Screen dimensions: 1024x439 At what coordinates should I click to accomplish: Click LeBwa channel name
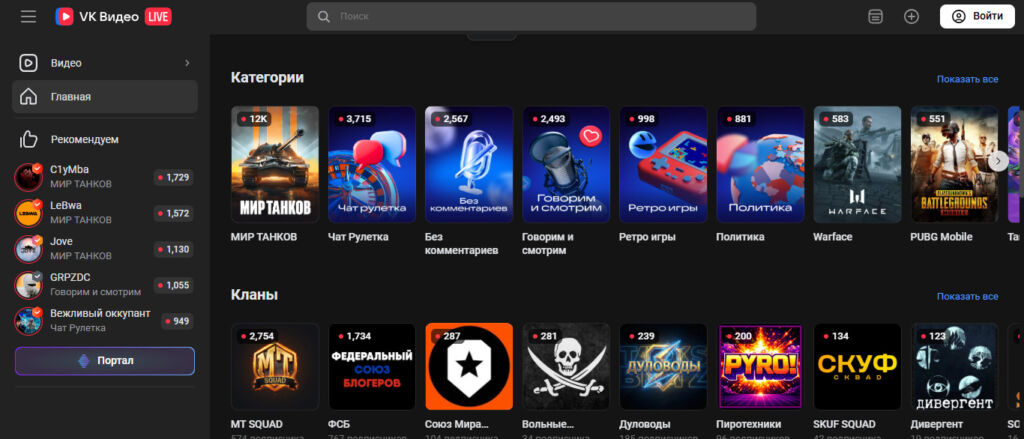(66, 206)
